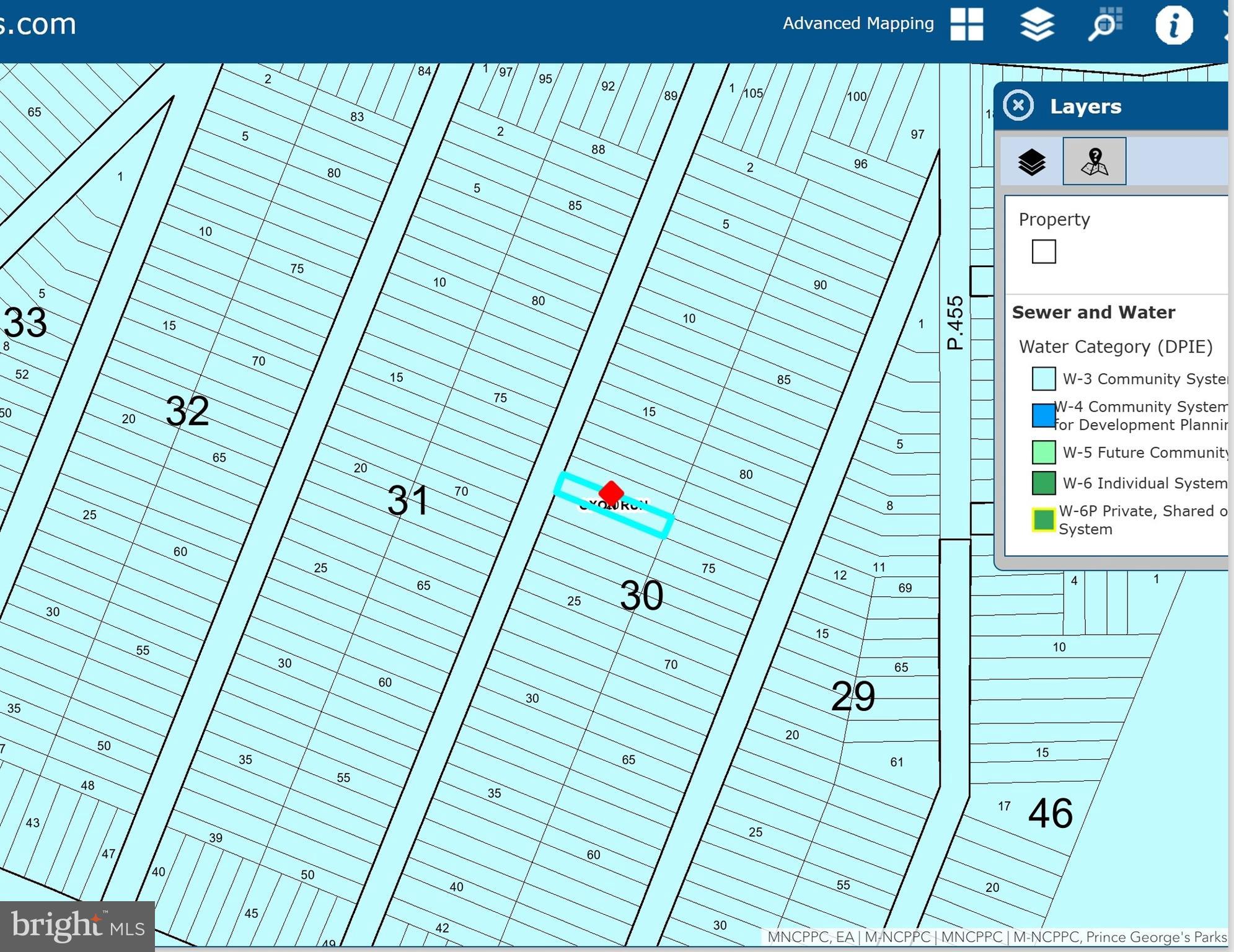Click the block 31 map label
Screen dimensions: 1234x952
click(x=408, y=500)
